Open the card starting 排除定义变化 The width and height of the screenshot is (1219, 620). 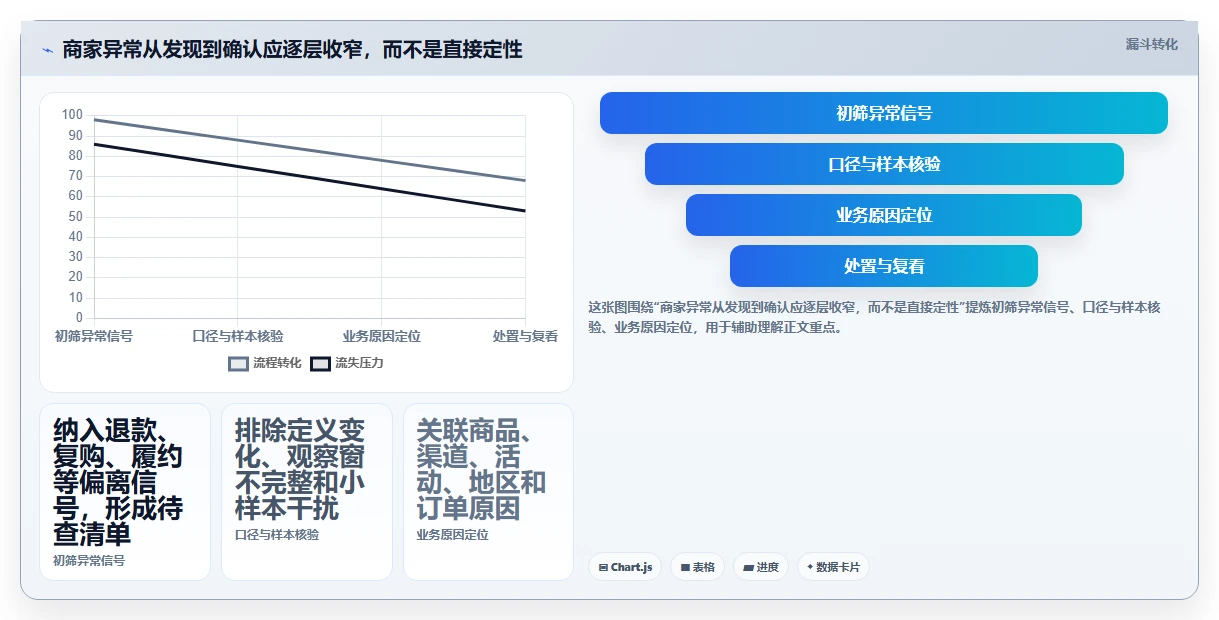[307, 491]
